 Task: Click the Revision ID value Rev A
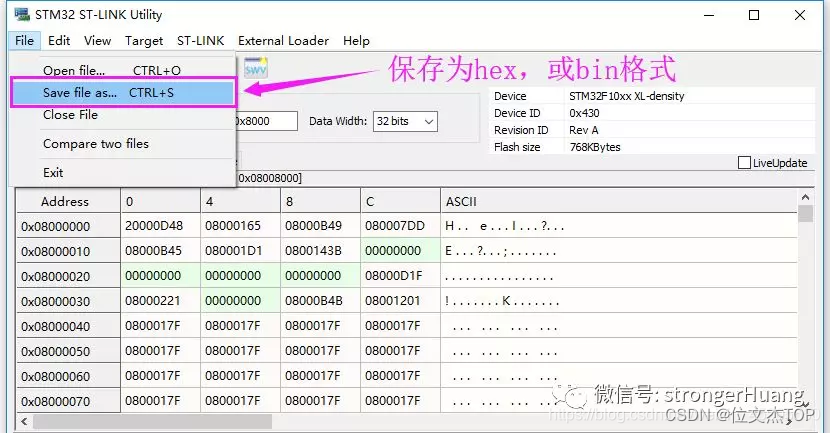coord(584,130)
